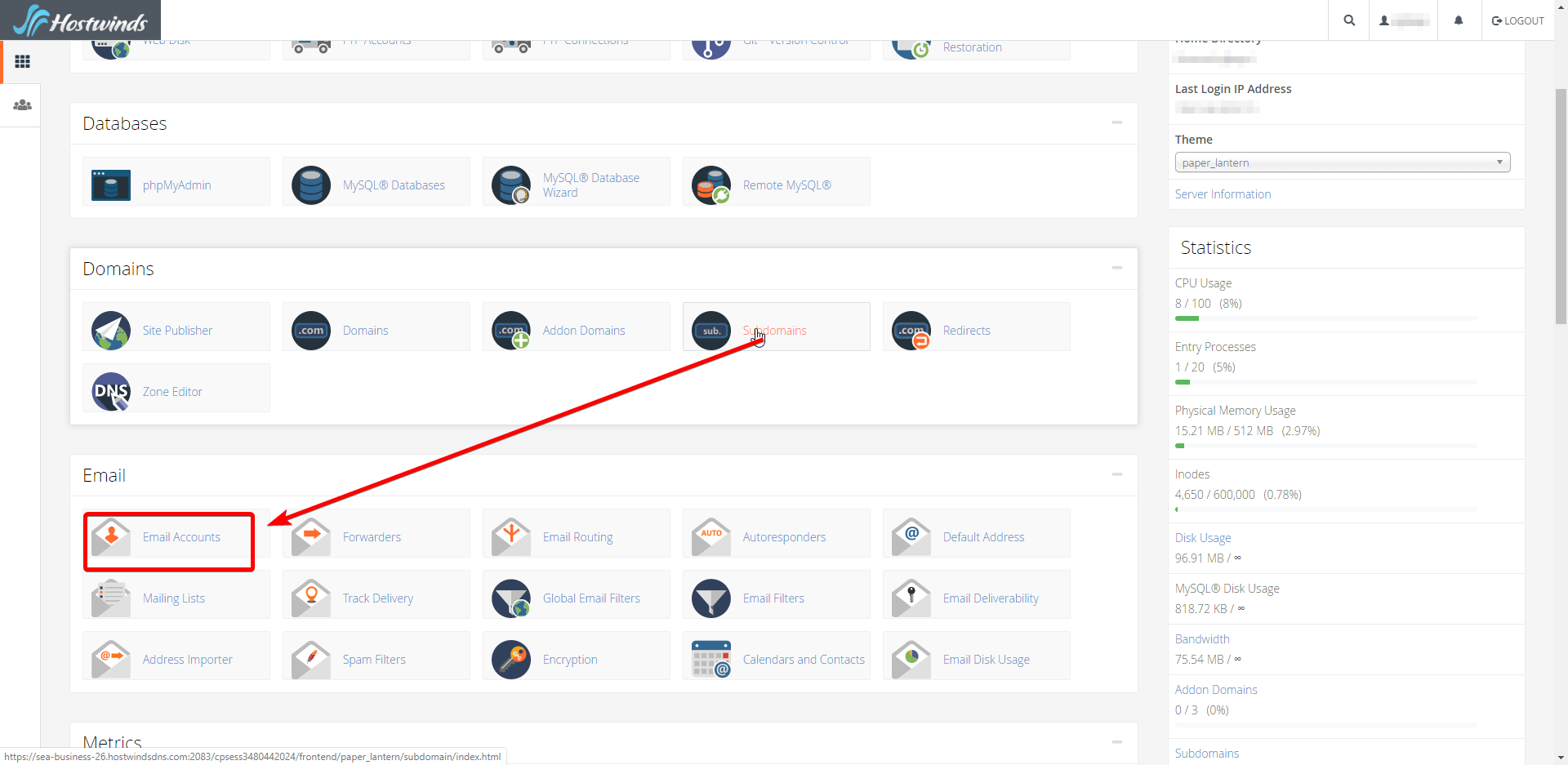Open the Restoration link
The width and height of the screenshot is (1568, 765).
coord(972,47)
